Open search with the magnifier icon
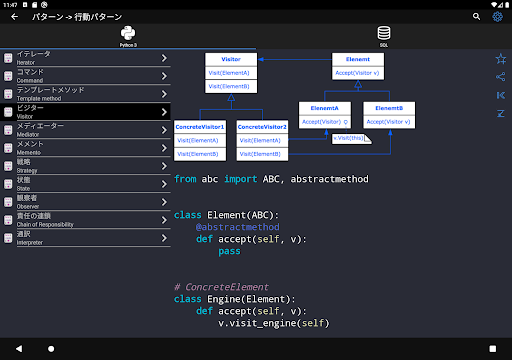Image resolution: width=512 pixels, height=360 pixels. pos(477,17)
